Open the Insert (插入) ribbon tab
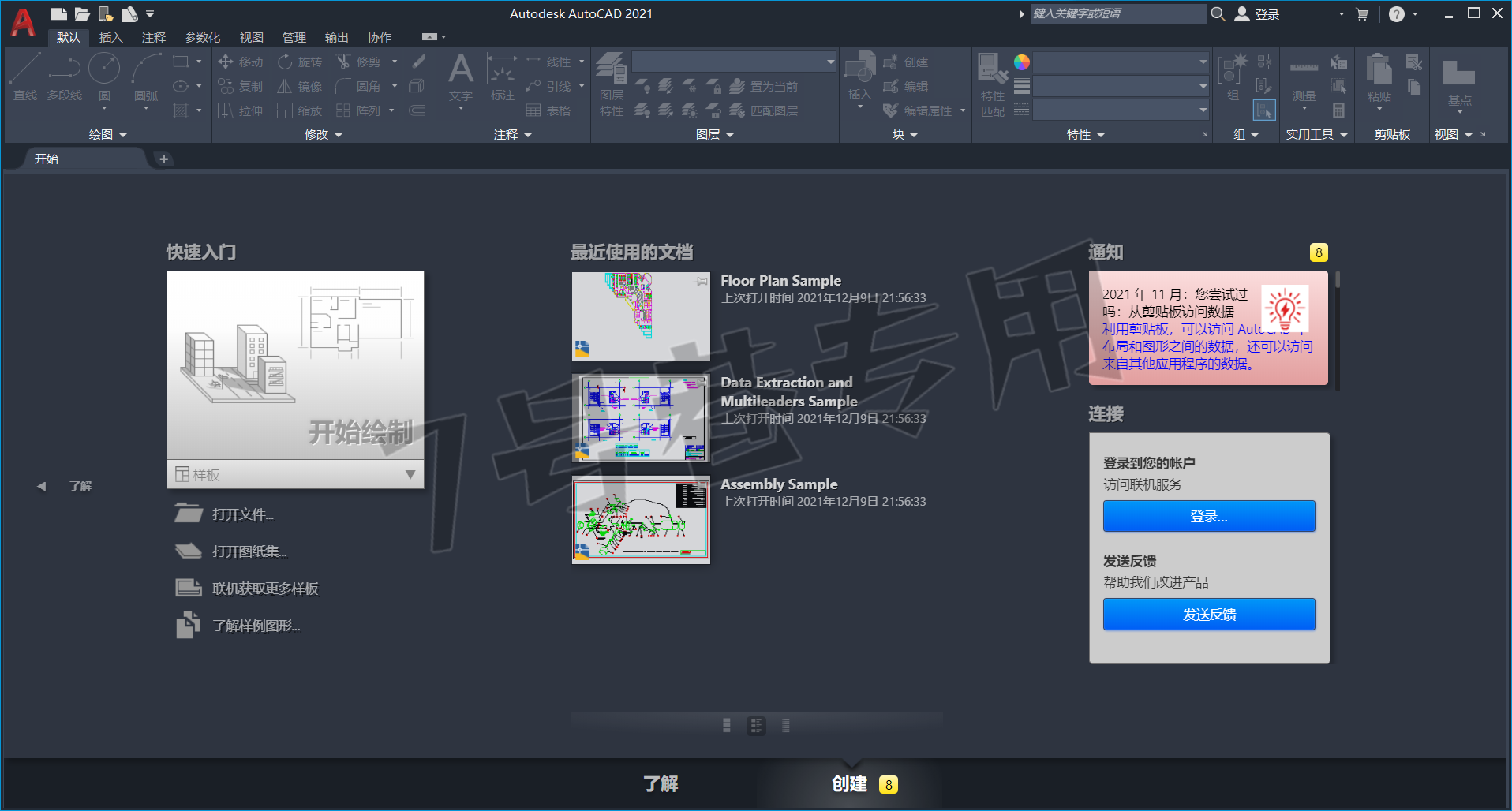This screenshot has width=1512, height=811. (x=111, y=37)
